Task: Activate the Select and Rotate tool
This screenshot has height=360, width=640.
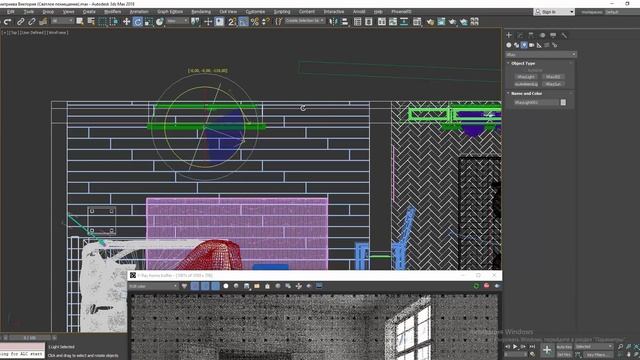Action: (138, 21)
